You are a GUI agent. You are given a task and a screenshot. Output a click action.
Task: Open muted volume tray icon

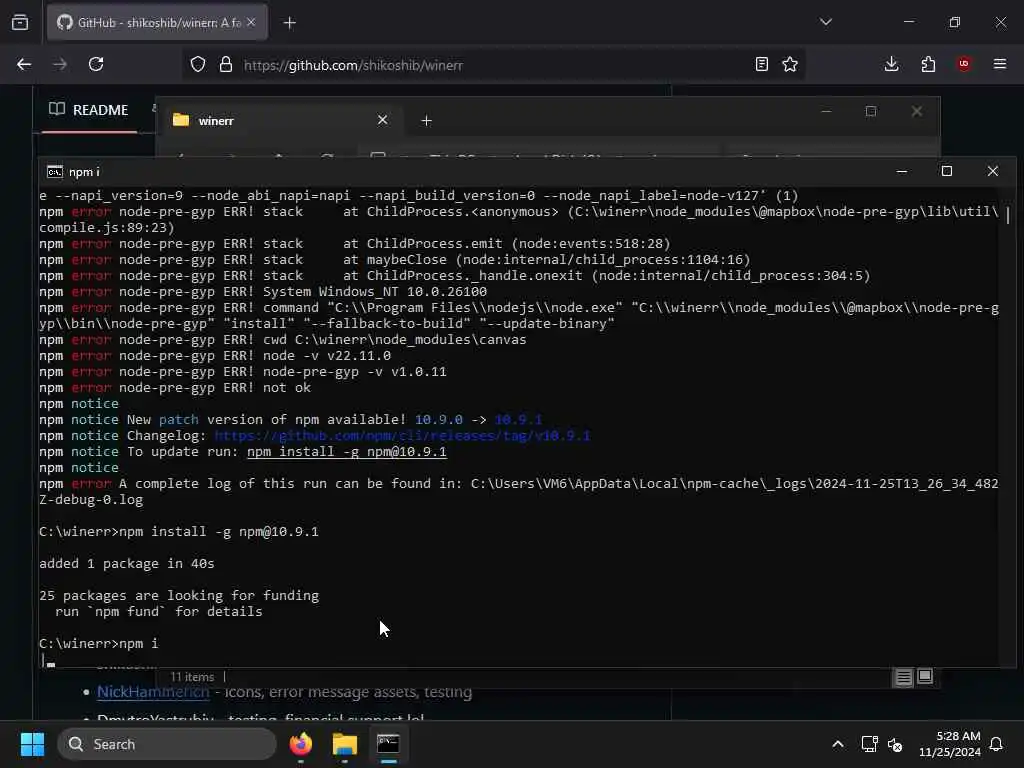click(895, 744)
